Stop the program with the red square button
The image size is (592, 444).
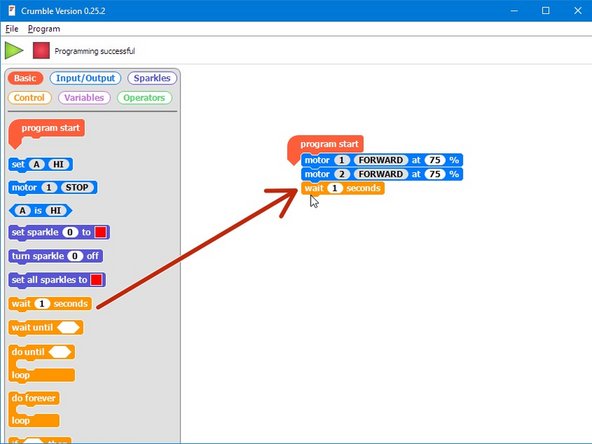[41, 51]
